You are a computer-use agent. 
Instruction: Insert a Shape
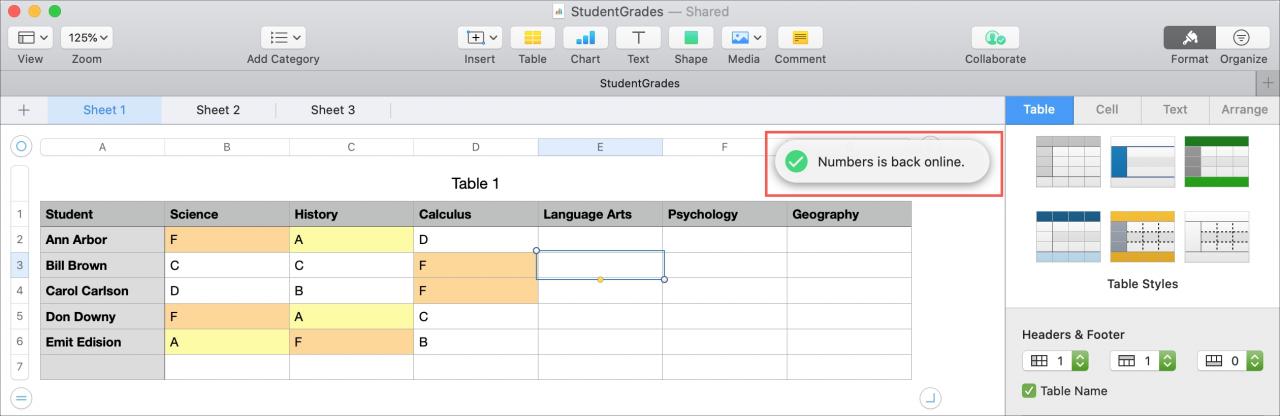[x=691, y=38]
